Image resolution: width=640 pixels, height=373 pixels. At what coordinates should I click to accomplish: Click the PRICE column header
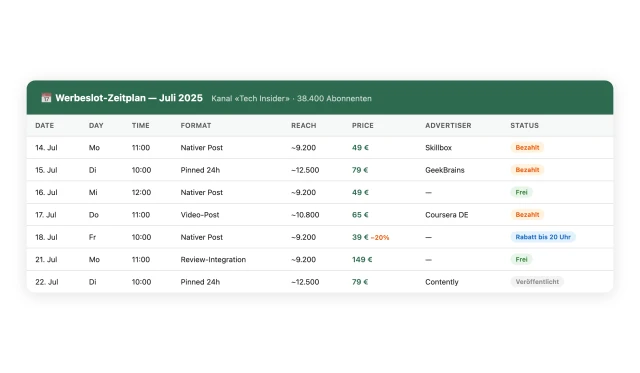coord(363,126)
